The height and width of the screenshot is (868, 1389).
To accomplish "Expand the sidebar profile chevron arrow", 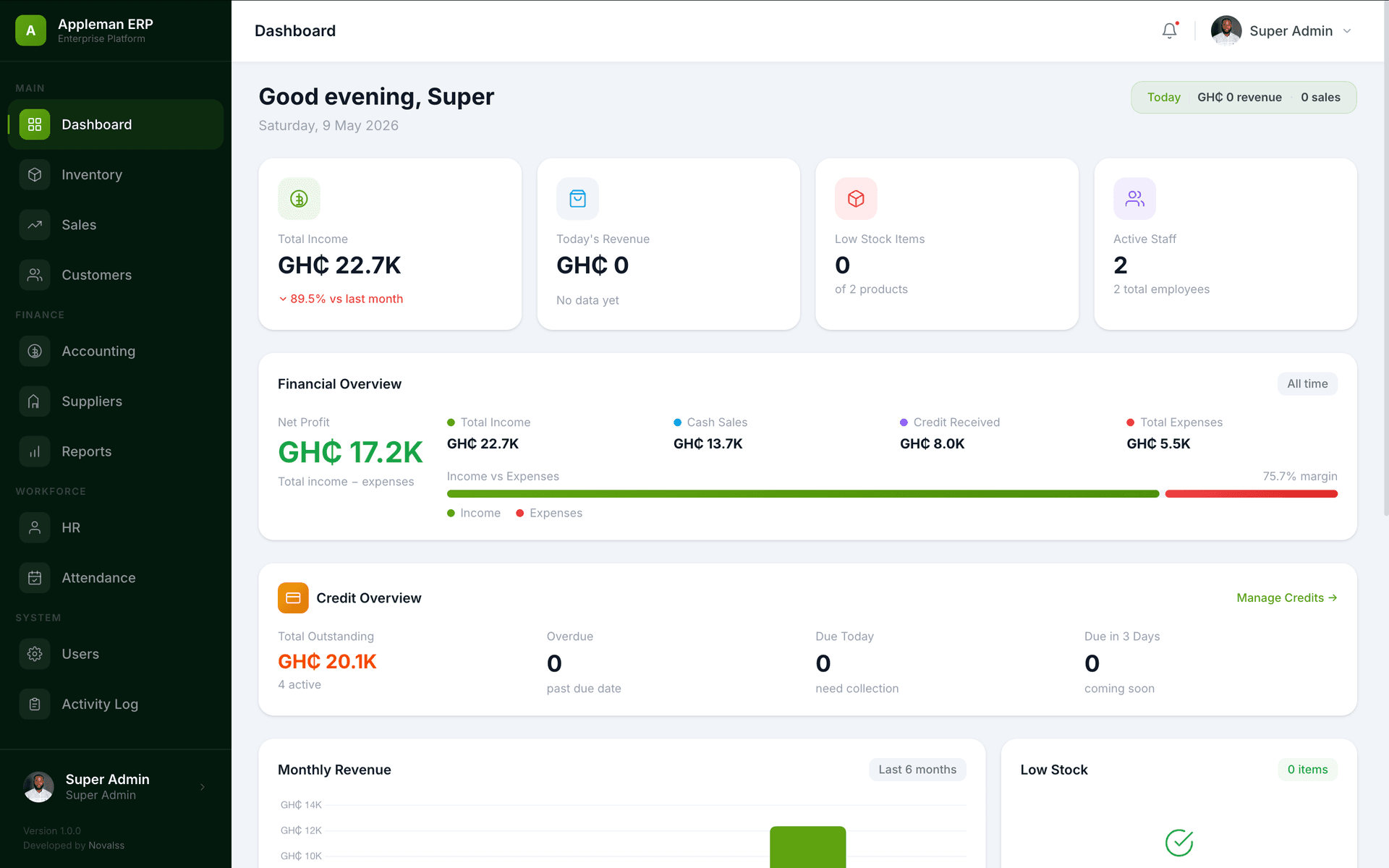I will pos(203,787).
